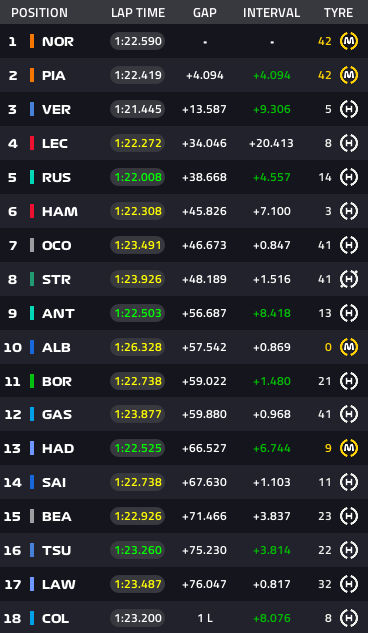Click HAD's medium tyre icon
This screenshot has width=368, height=633.
349,448
